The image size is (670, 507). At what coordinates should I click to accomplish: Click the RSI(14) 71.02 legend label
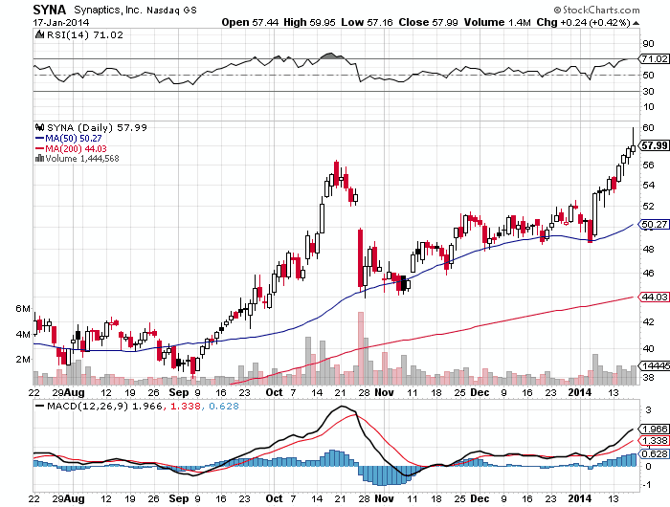(x=85, y=35)
